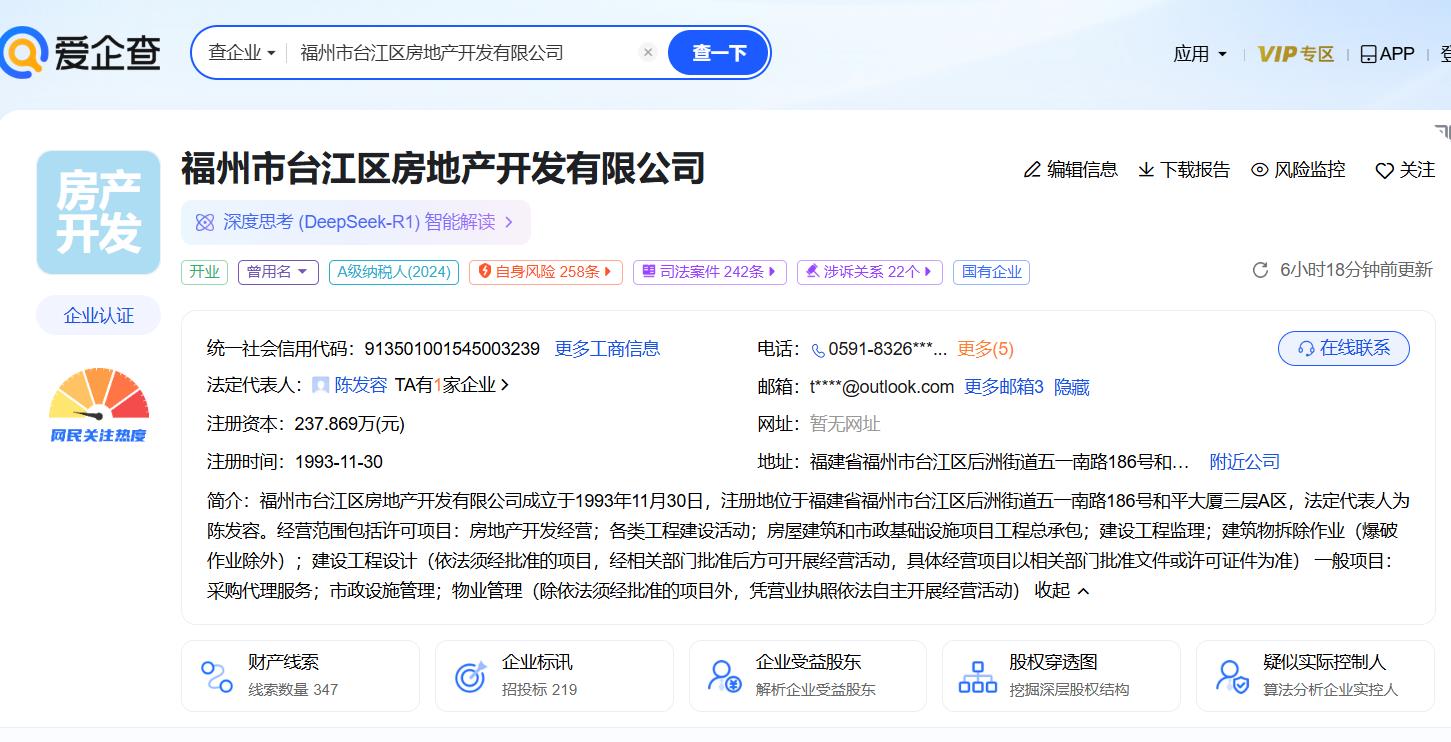
Task: Follow company via 关注 heart icon
Action: (1384, 171)
